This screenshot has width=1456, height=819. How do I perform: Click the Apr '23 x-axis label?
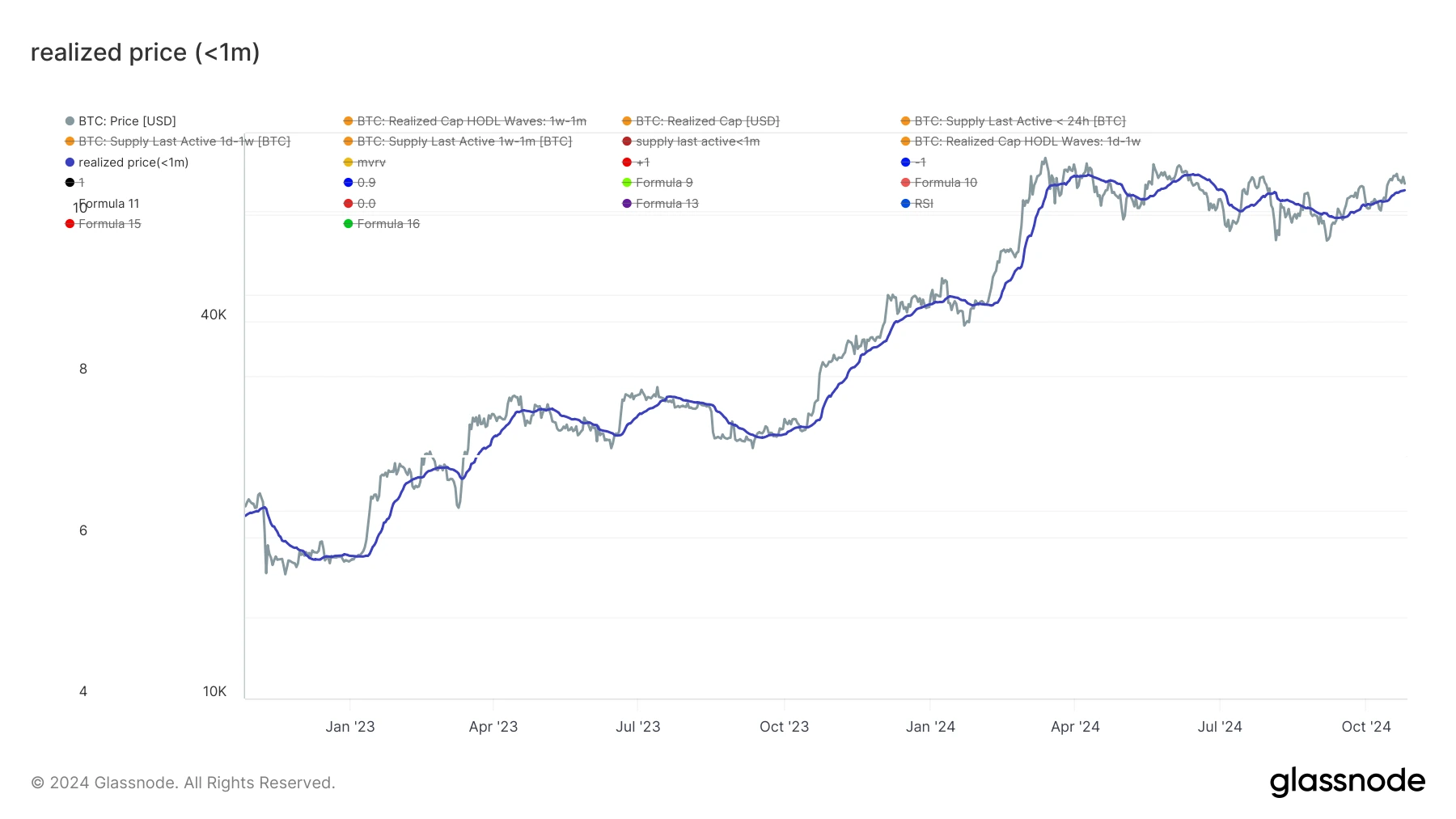pos(493,727)
